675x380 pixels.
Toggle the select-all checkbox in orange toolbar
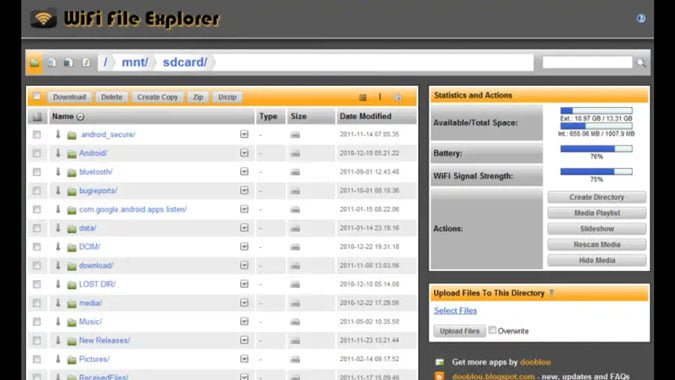37,96
